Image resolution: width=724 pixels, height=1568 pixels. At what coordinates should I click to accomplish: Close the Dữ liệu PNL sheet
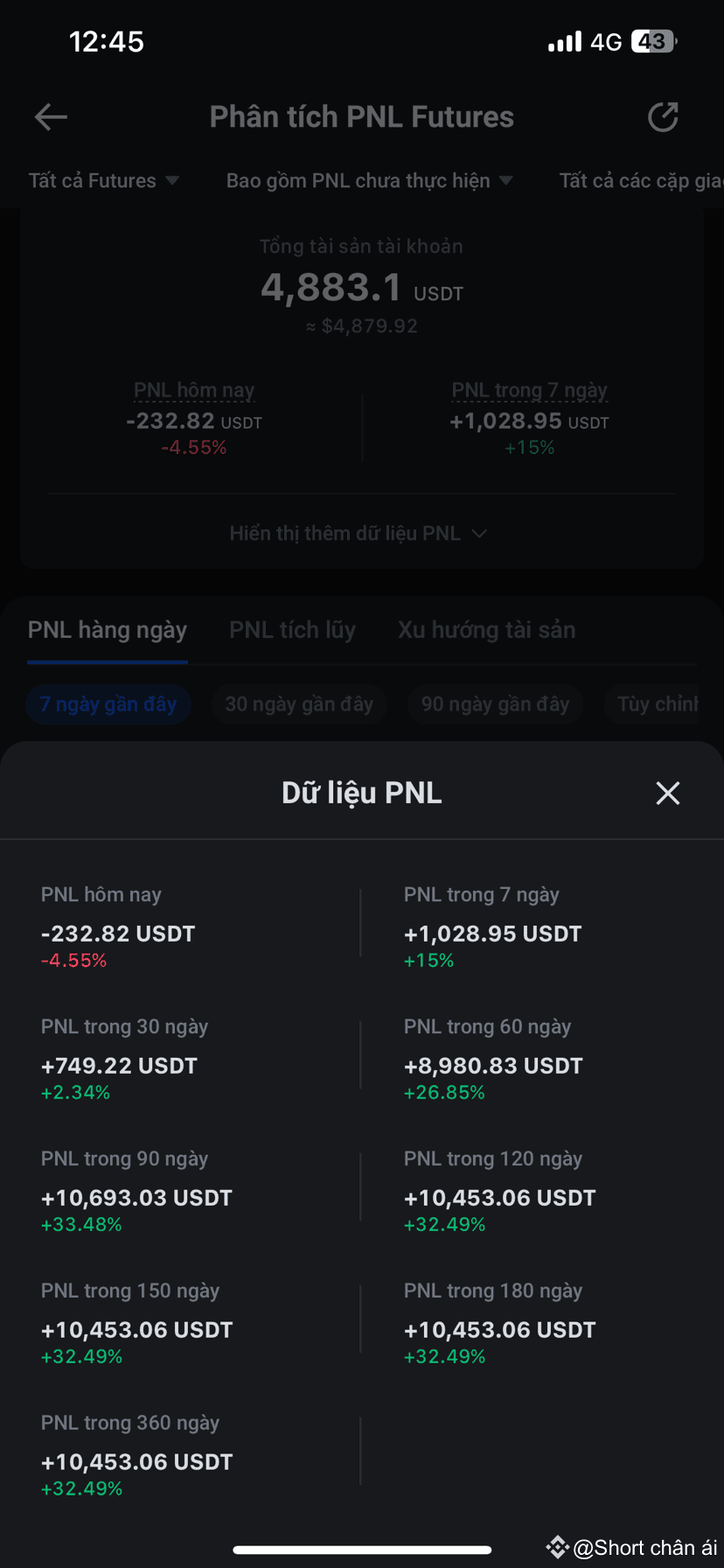pos(668,793)
